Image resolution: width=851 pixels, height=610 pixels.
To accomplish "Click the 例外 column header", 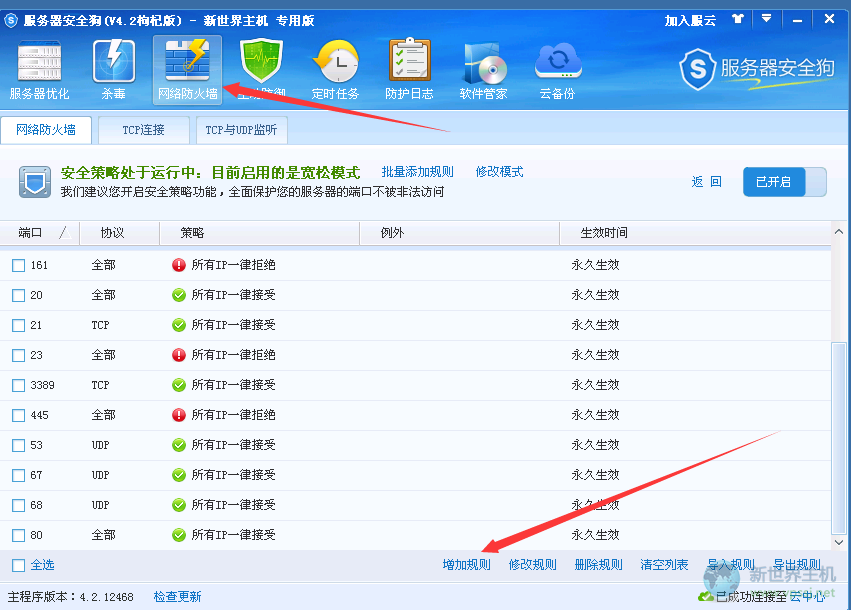I will (x=459, y=233).
